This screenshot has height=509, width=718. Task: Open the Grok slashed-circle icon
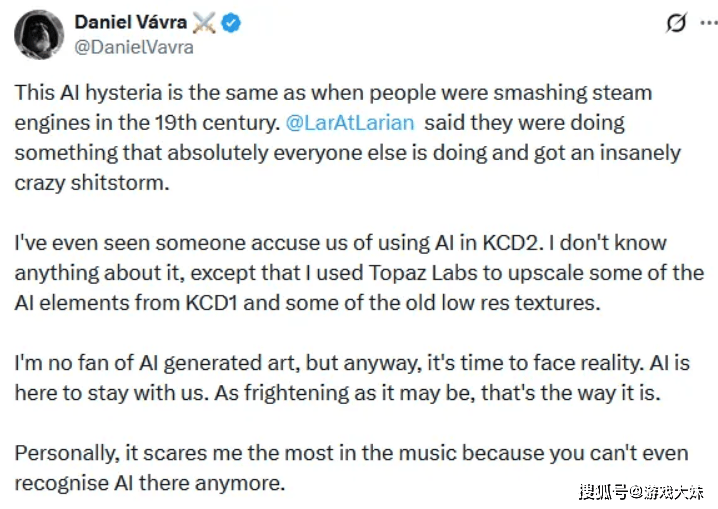(x=674, y=22)
